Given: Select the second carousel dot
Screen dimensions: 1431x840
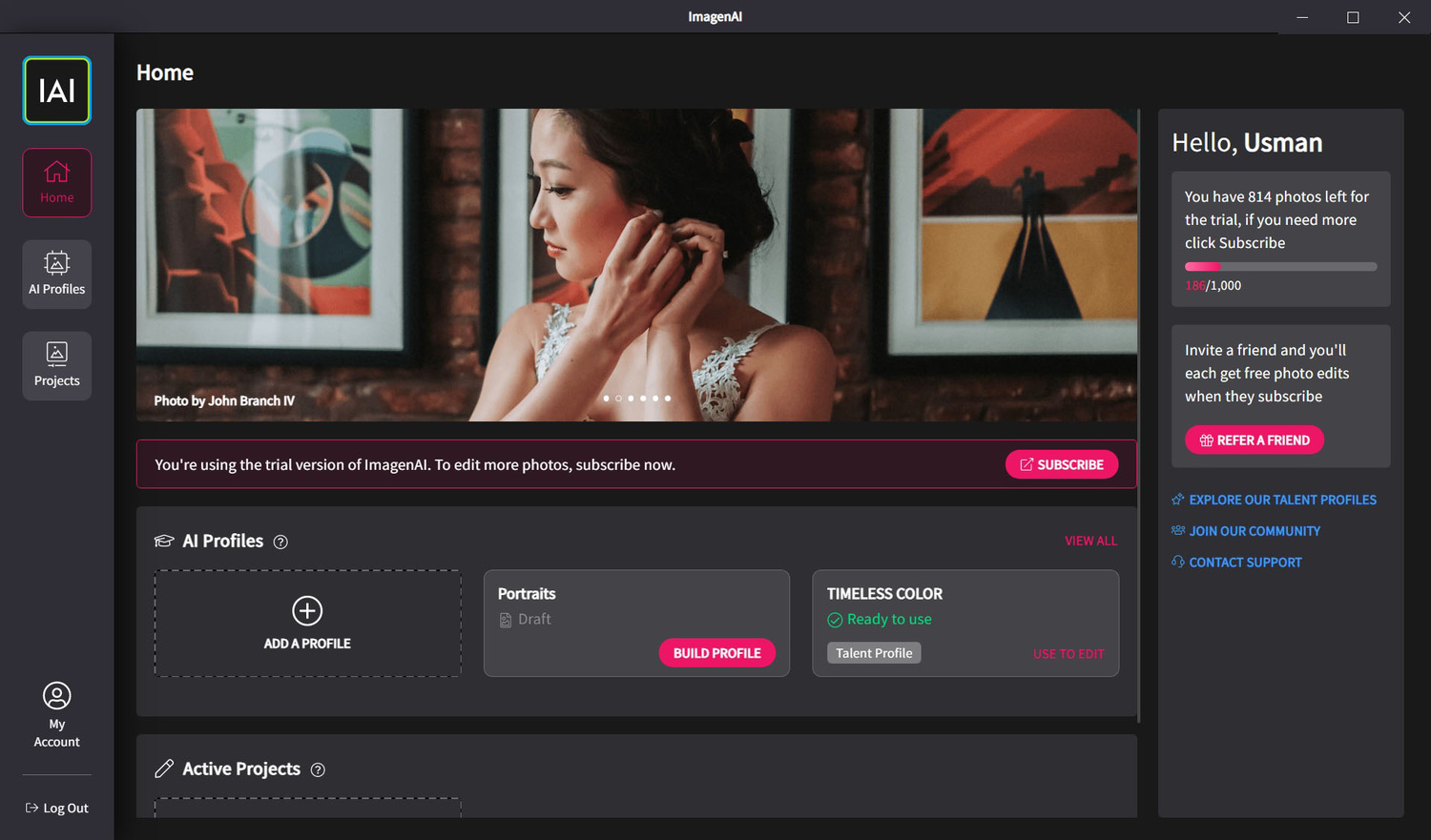Looking at the screenshot, I should click(618, 398).
